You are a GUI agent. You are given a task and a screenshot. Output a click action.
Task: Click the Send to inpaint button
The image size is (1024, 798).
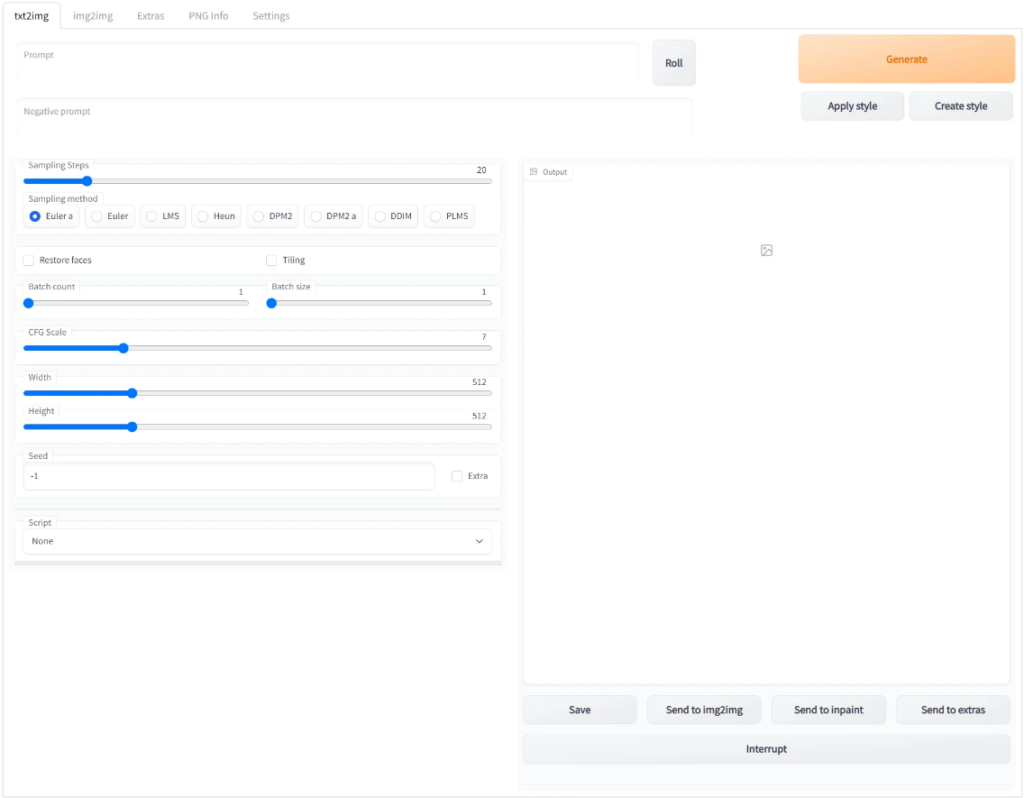point(828,710)
